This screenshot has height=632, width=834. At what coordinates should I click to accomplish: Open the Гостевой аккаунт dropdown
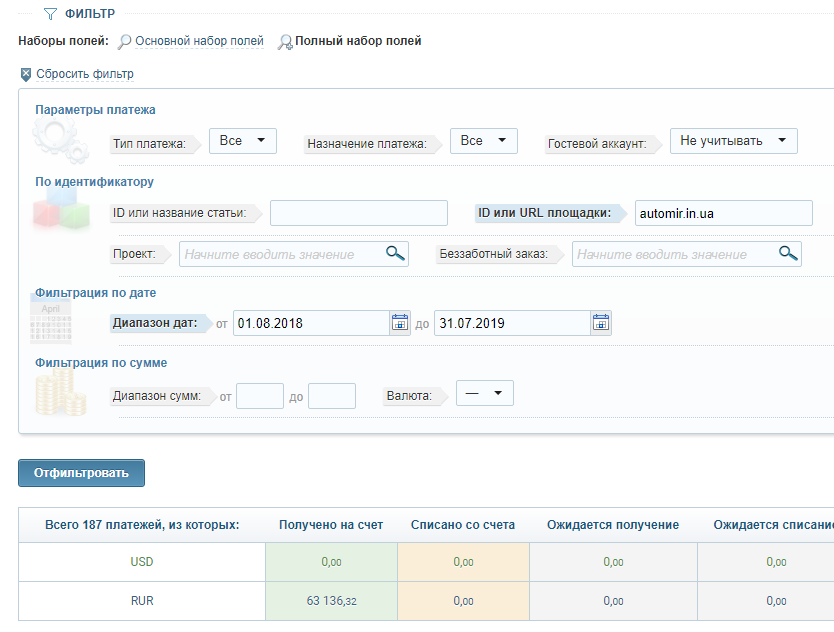(x=733, y=141)
